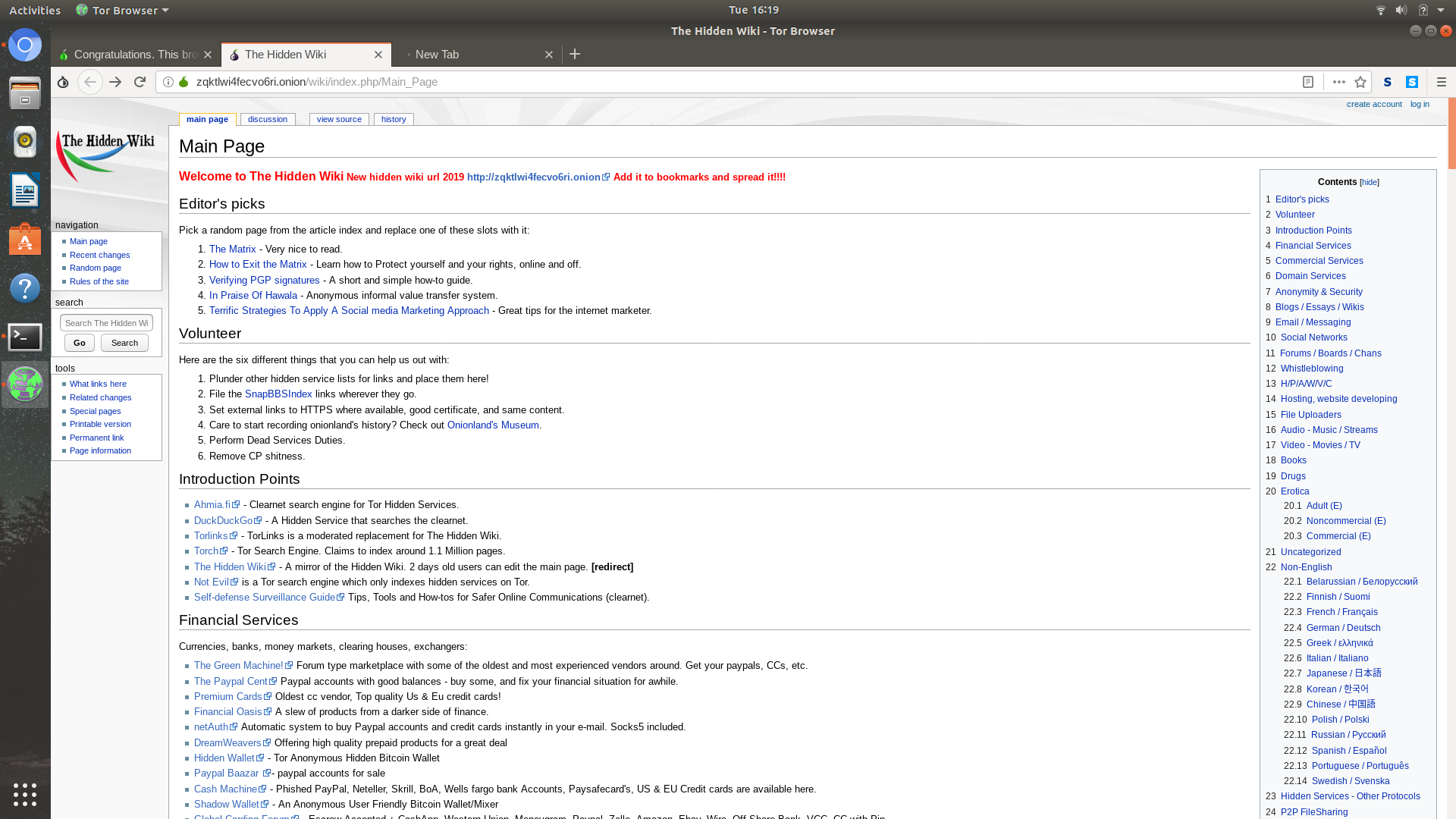Reload the current page
Image resolution: width=1456 pixels, height=819 pixels.
pyautogui.click(x=140, y=82)
